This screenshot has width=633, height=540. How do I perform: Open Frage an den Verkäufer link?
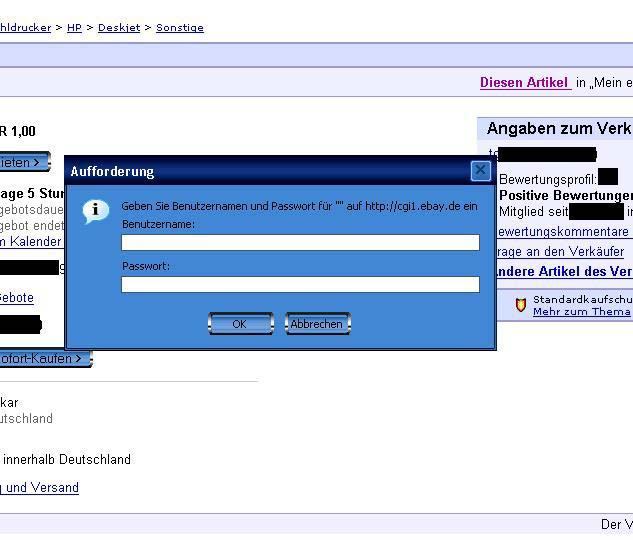coord(560,251)
